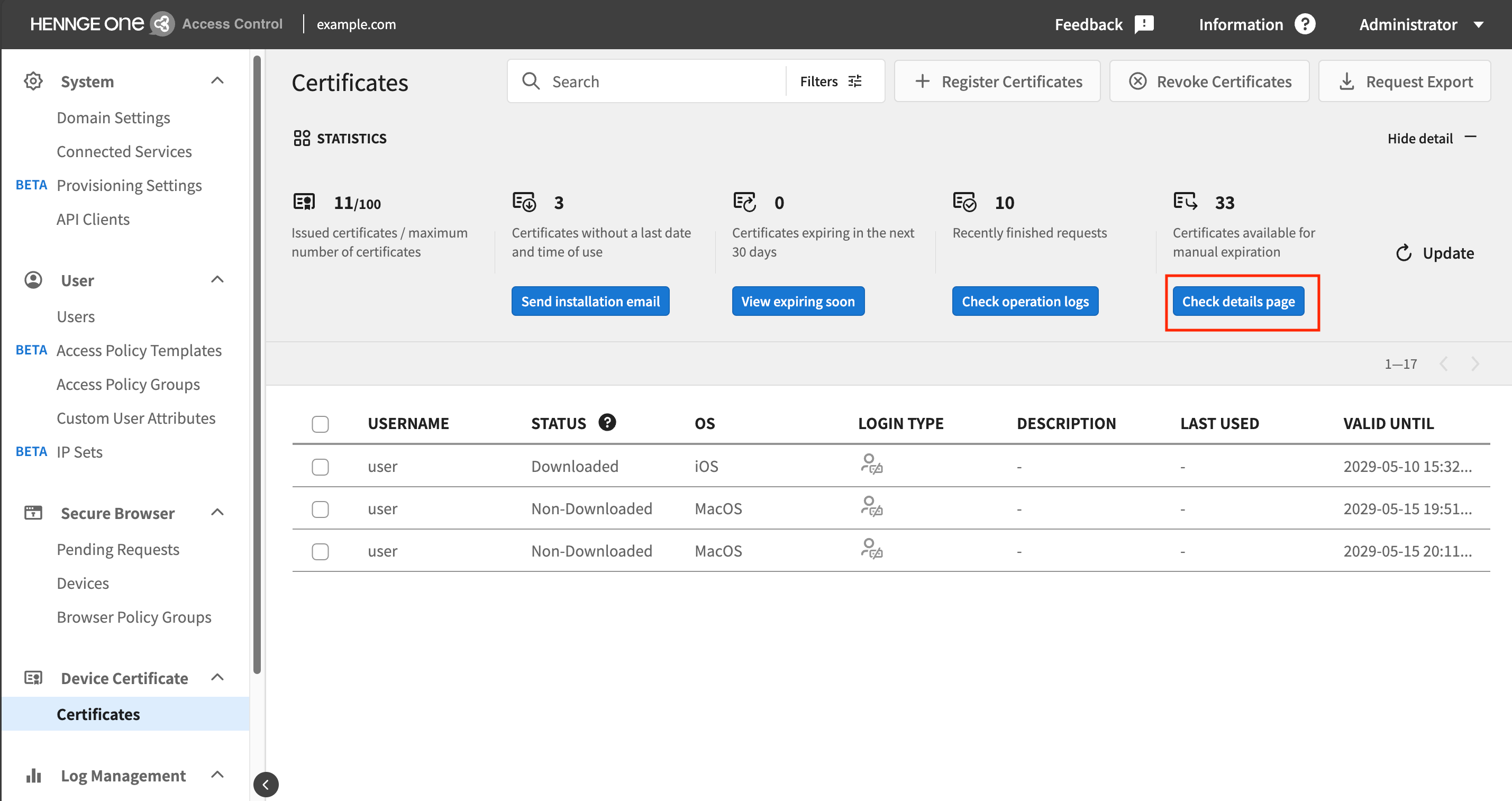
Task: Click the Statistics grid icon
Action: (x=302, y=139)
